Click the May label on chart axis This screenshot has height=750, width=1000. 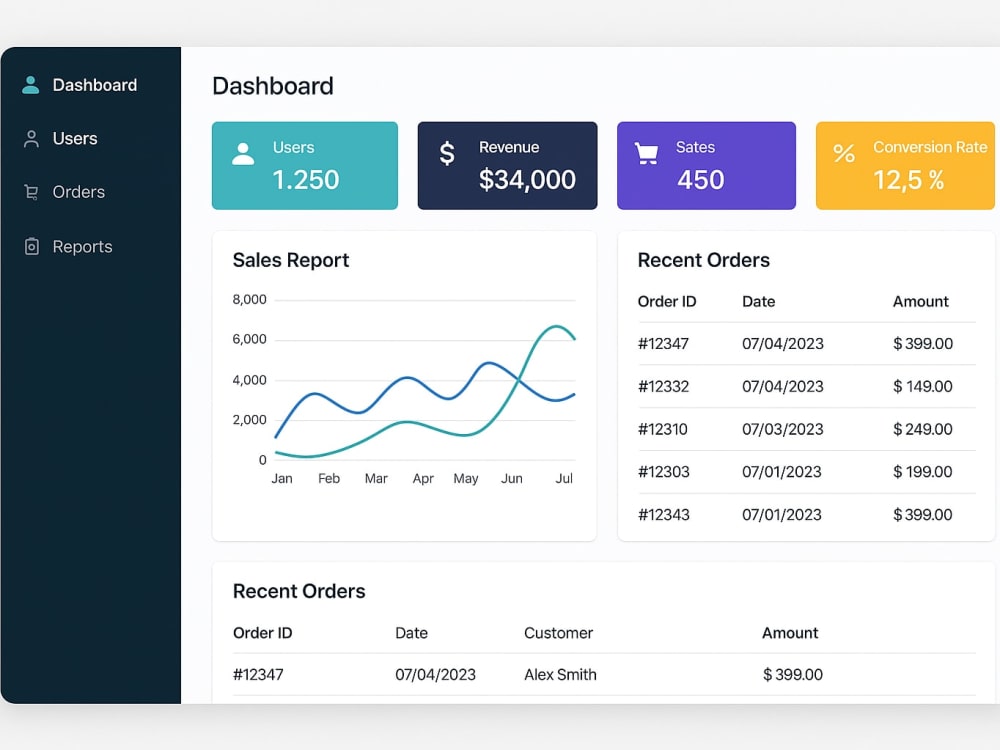[466, 479]
